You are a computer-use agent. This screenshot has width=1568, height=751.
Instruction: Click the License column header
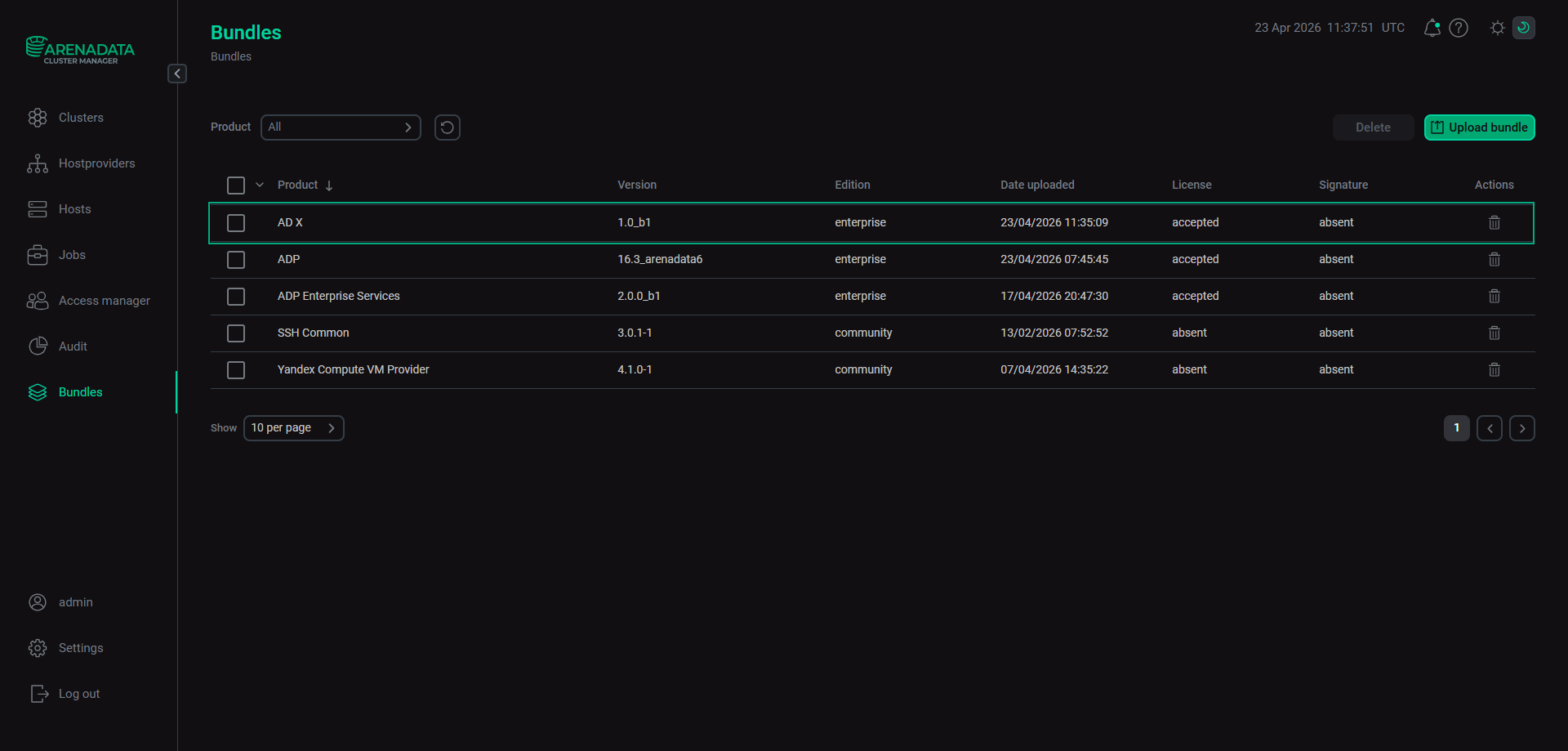(x=1192, y=185)
